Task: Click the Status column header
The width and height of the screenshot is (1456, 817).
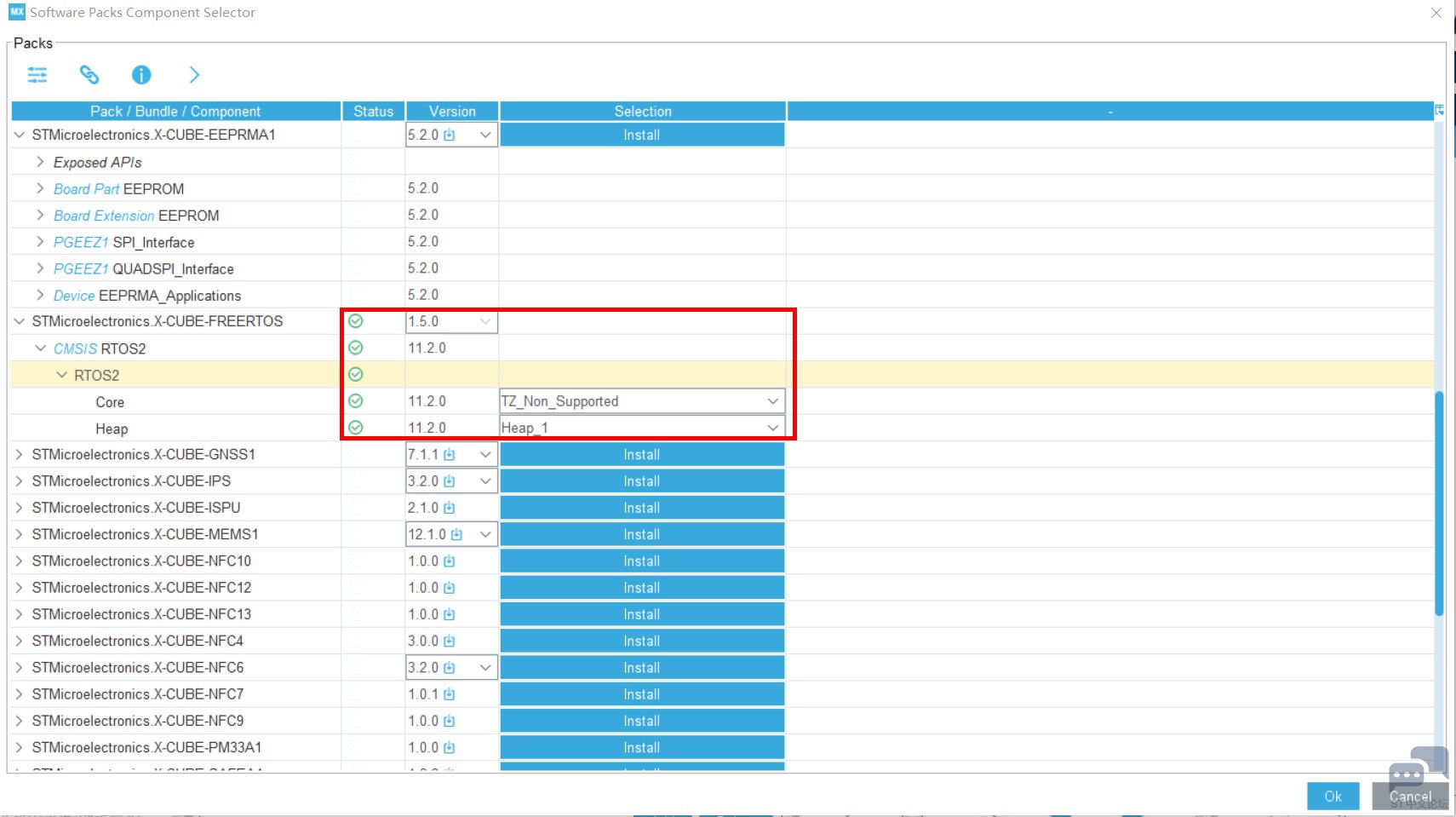Action: [x=374, y=112]
